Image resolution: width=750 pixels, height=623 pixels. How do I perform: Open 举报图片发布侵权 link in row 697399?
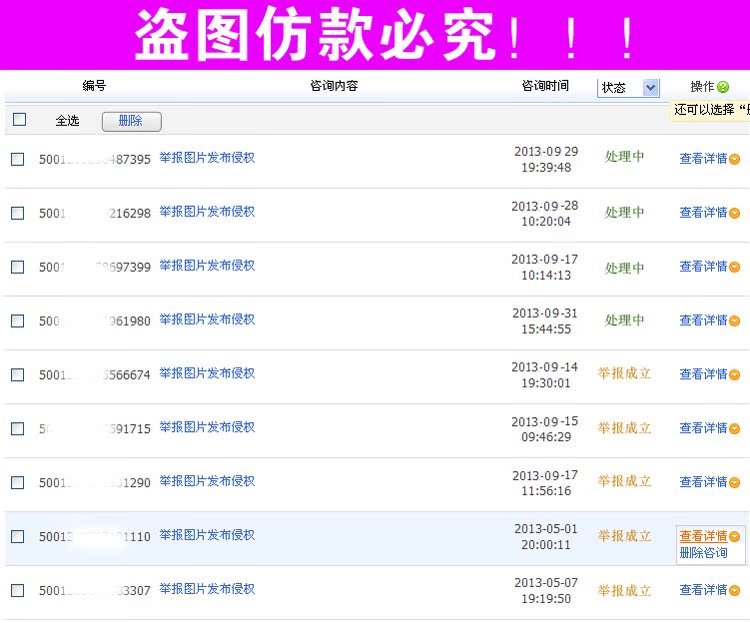207,266
